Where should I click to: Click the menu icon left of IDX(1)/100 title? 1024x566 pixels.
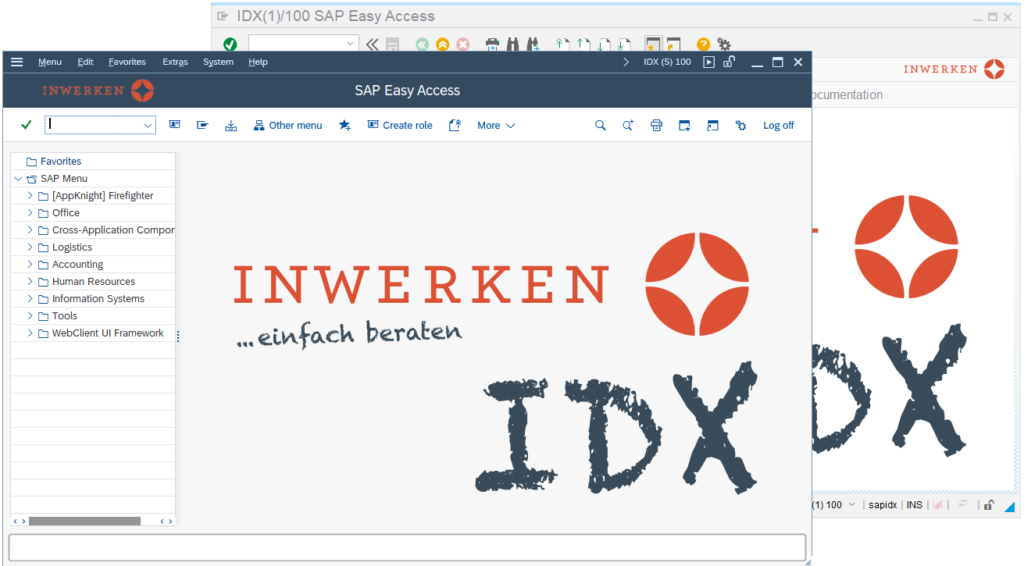click(x=223, y=16)
